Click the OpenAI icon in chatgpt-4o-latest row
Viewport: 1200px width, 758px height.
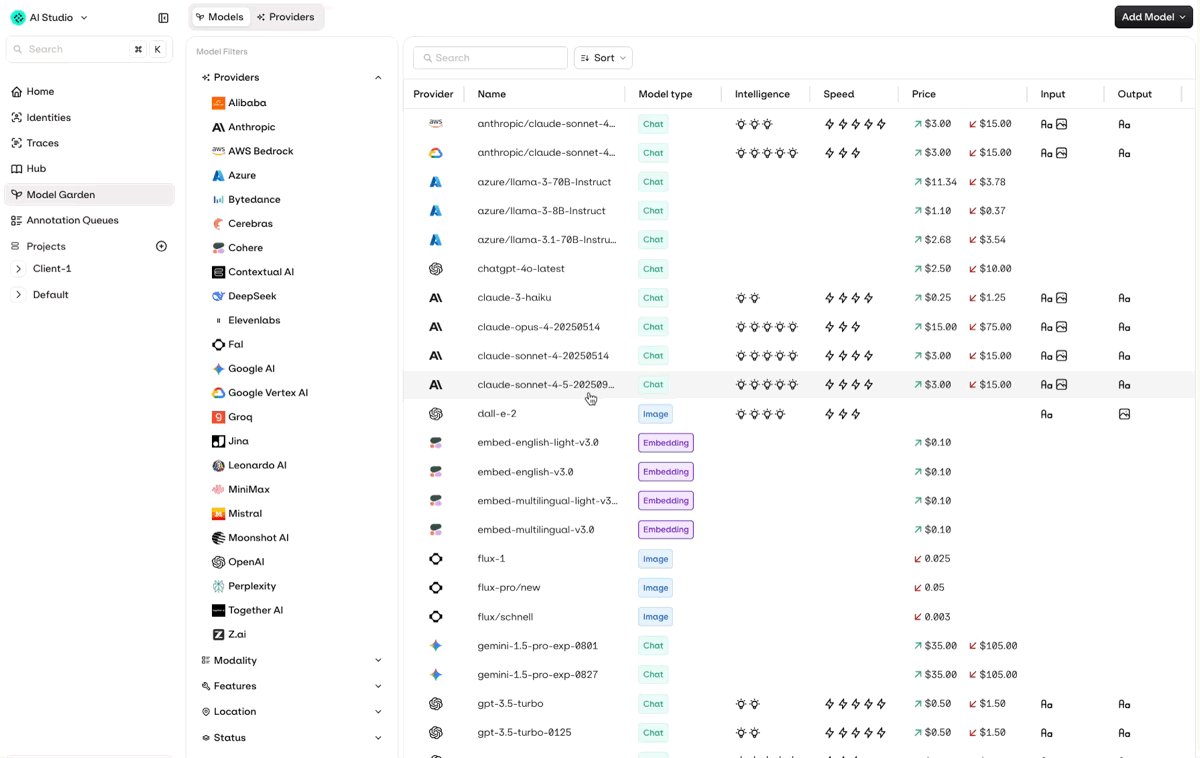[436, 269]
